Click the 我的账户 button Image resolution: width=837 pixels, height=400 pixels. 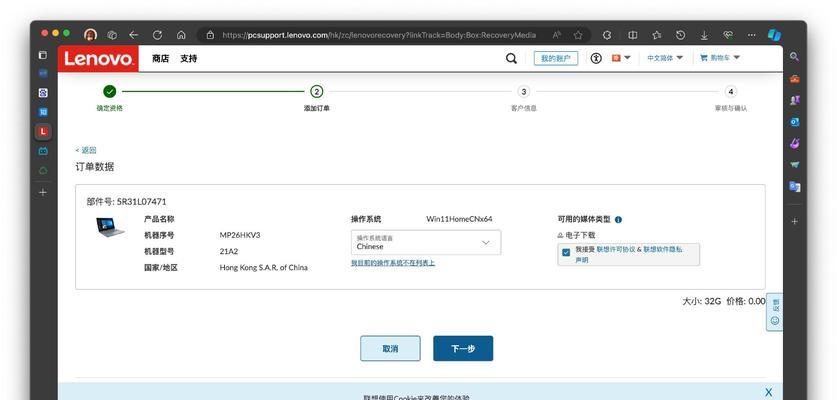click(556, 59)
